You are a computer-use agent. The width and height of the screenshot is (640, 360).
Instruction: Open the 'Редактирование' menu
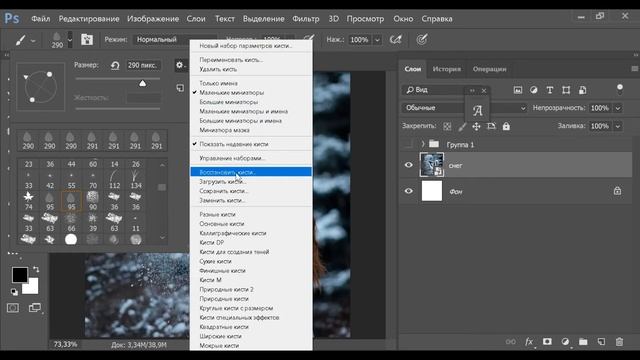pyautogui.click(x=89, y=19)
